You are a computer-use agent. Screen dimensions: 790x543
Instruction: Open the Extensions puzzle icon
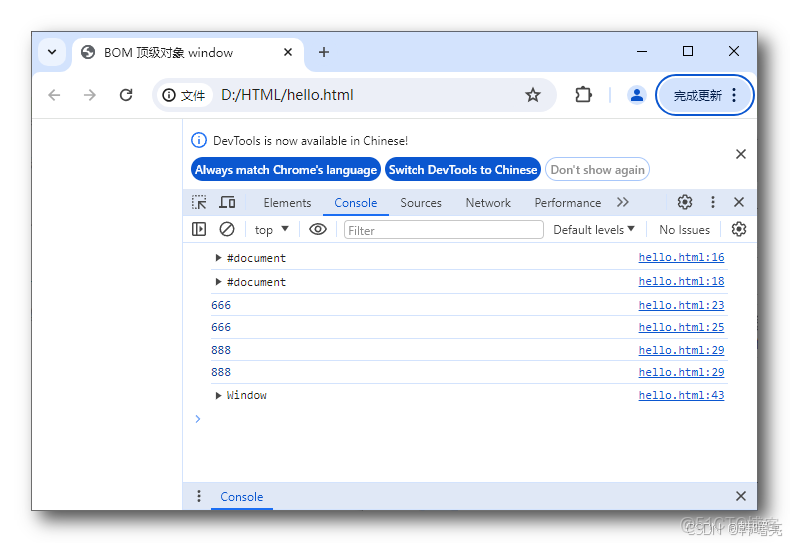pyautogui.click(x=583, y=95)
